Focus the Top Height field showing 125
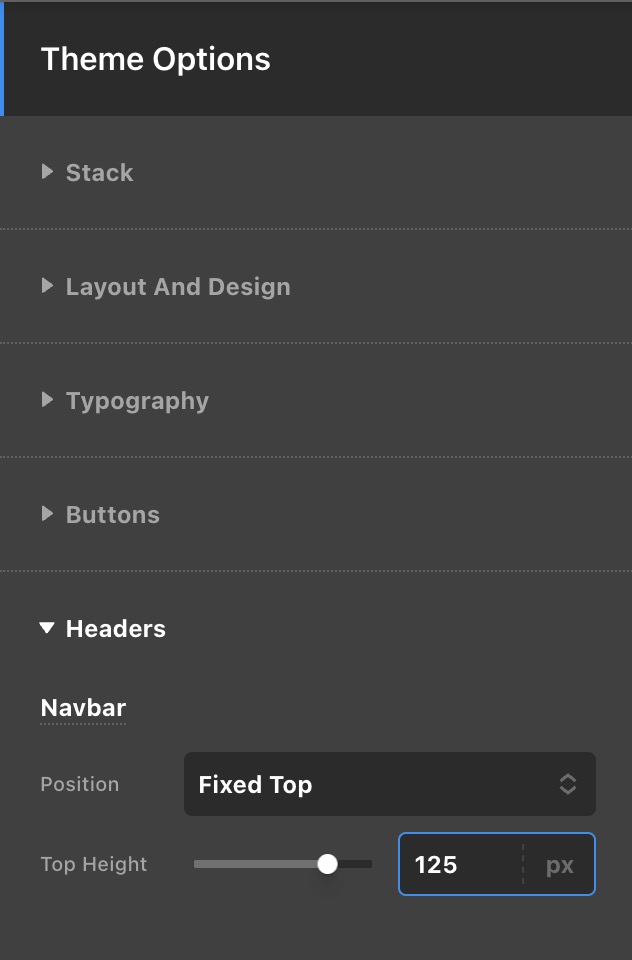 460,864
